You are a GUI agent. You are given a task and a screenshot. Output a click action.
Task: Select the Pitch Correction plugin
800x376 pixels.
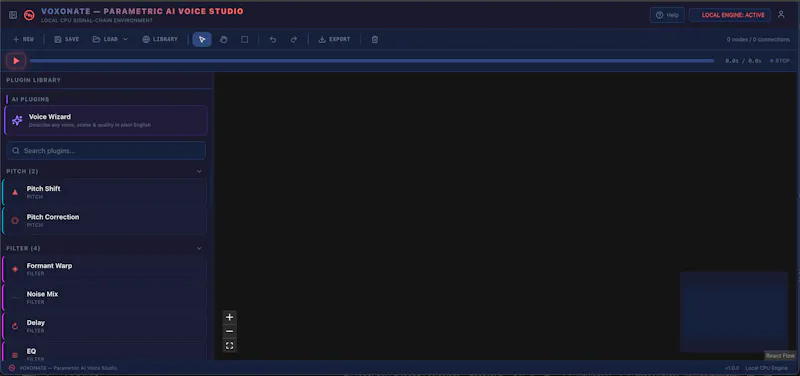click(105, 221)
